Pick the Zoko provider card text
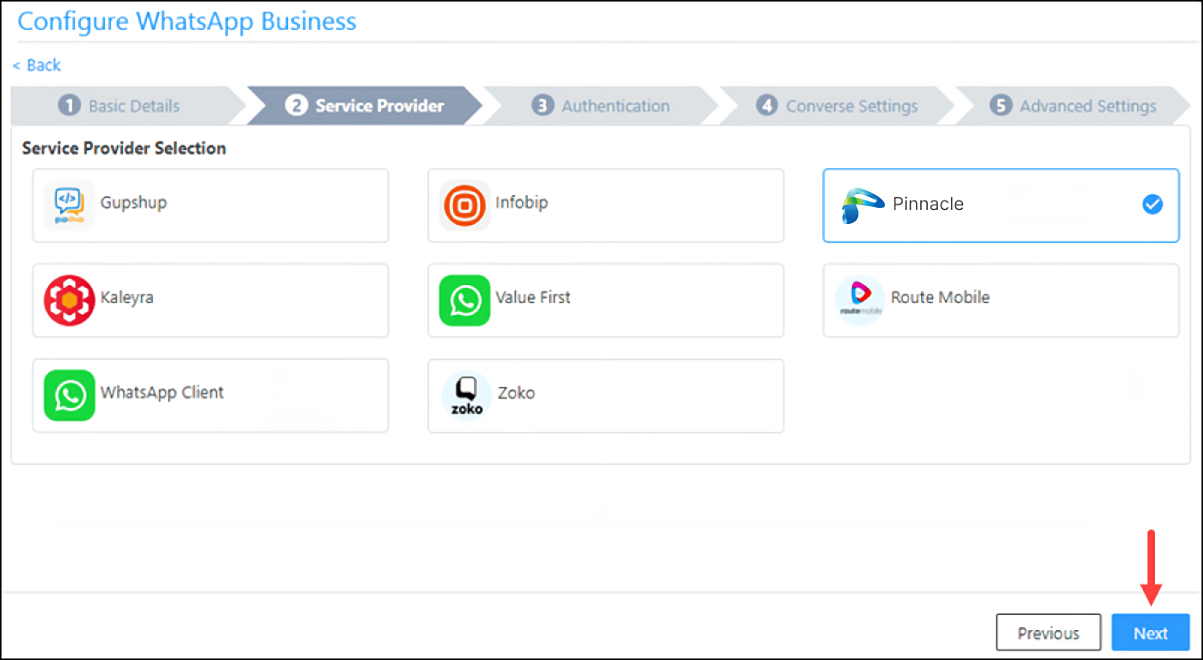The height and width of the screenshot is (660, 1203). coord(516,393)
